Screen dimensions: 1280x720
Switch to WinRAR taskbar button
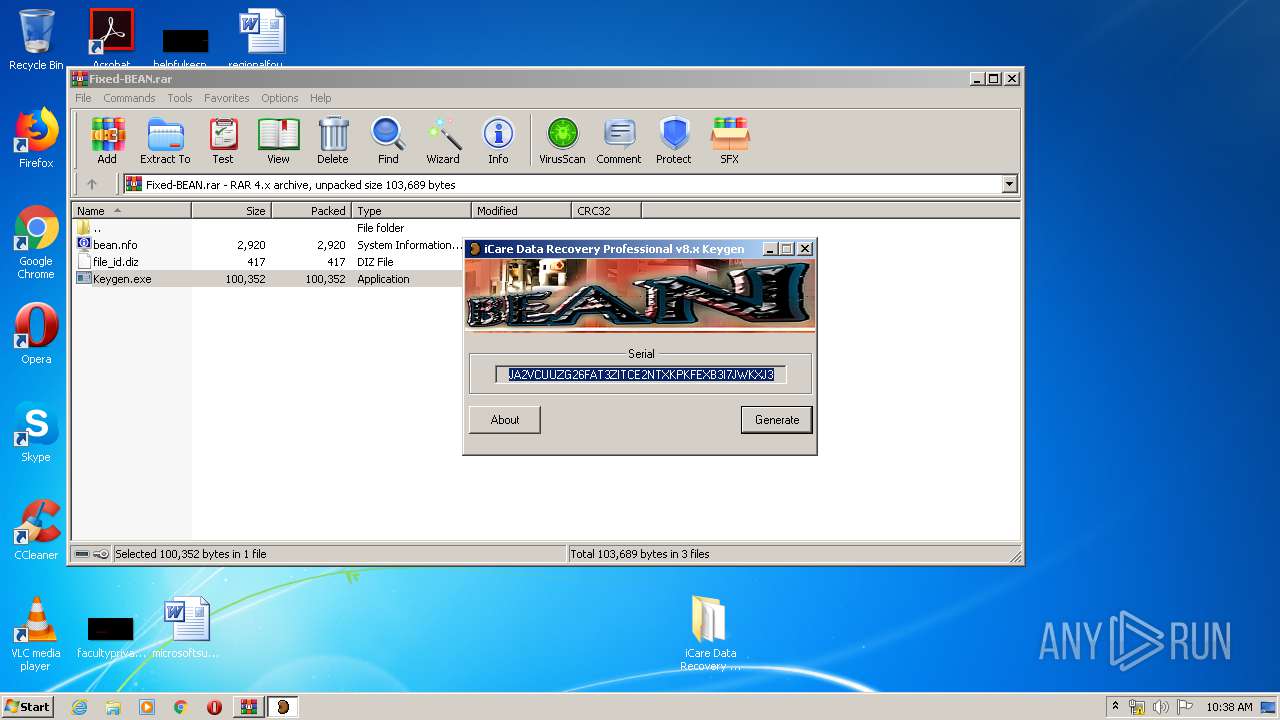tap(249, 707)
